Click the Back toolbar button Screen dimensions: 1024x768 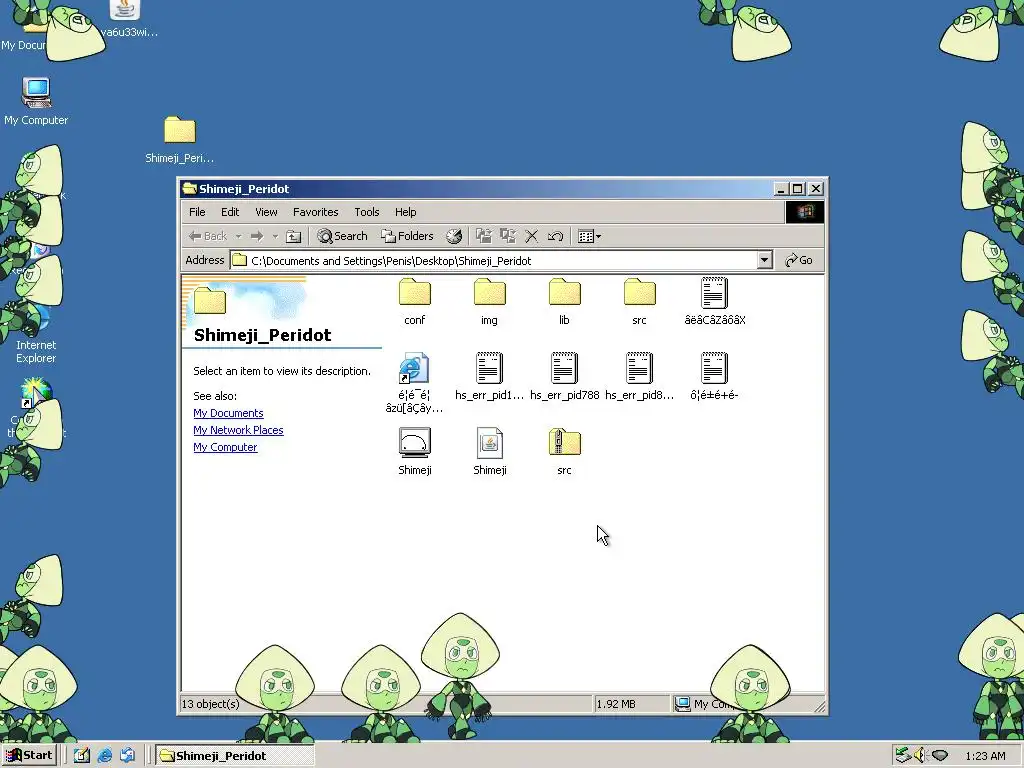[208, 236]
